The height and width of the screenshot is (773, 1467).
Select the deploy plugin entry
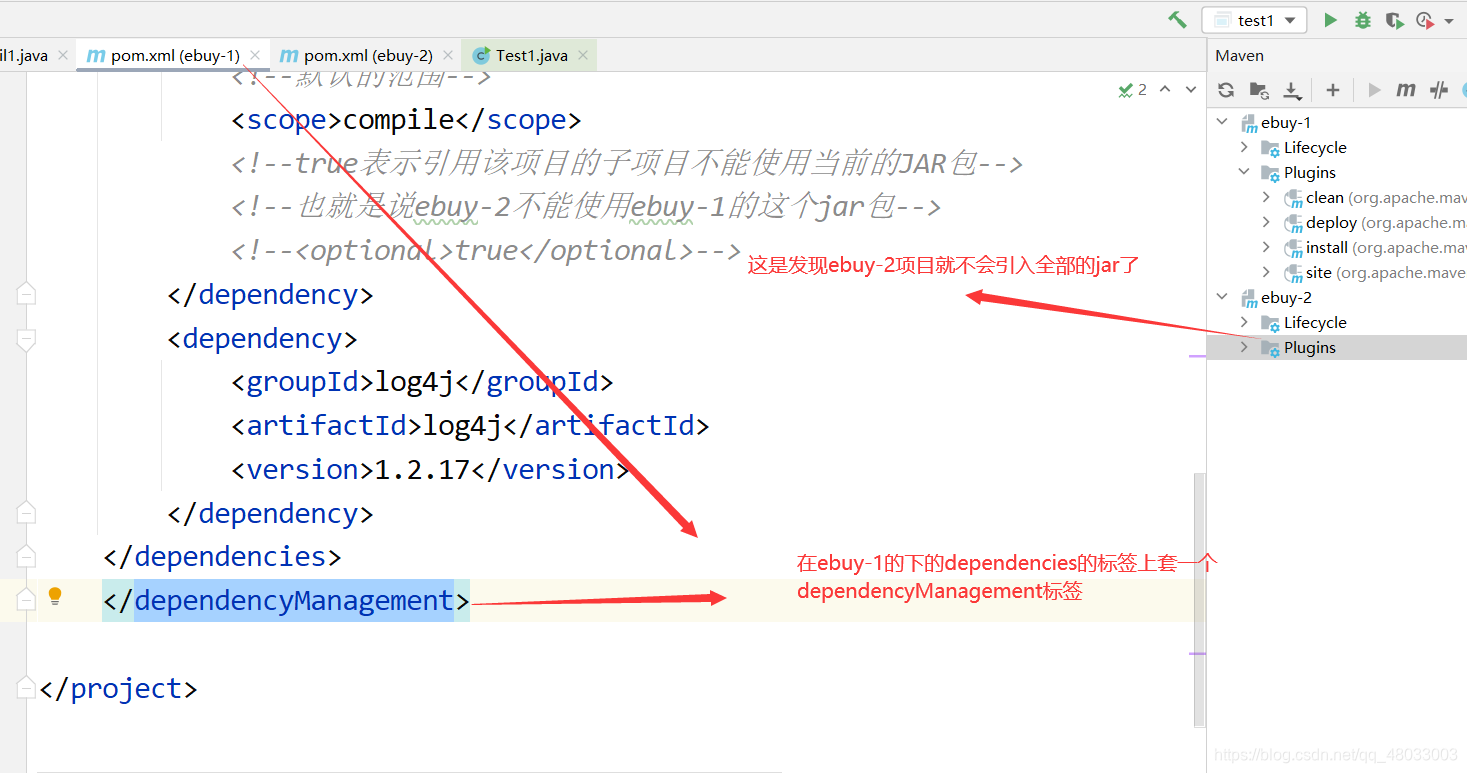click(x=1375, y=223)
